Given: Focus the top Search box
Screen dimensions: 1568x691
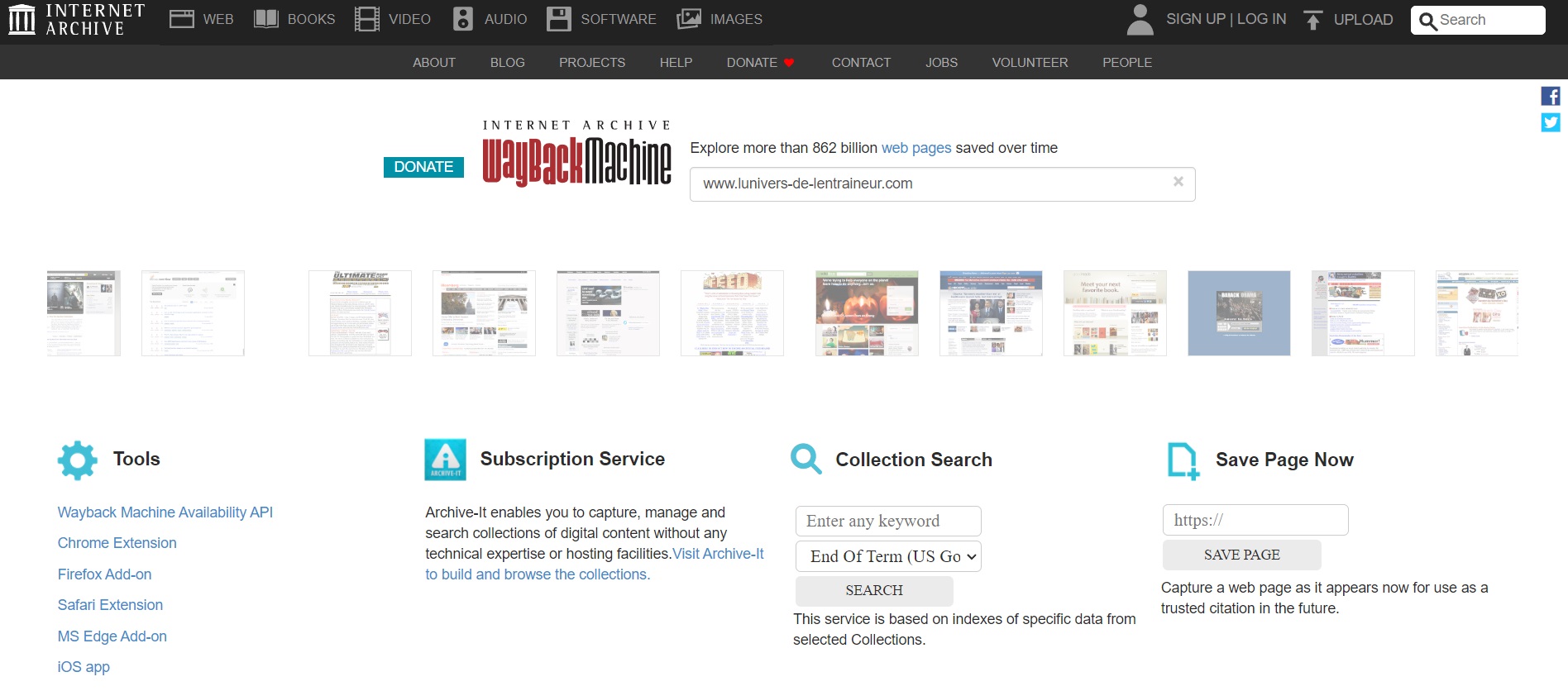Looking at the screenshot, I should (x=1478, y=20).
